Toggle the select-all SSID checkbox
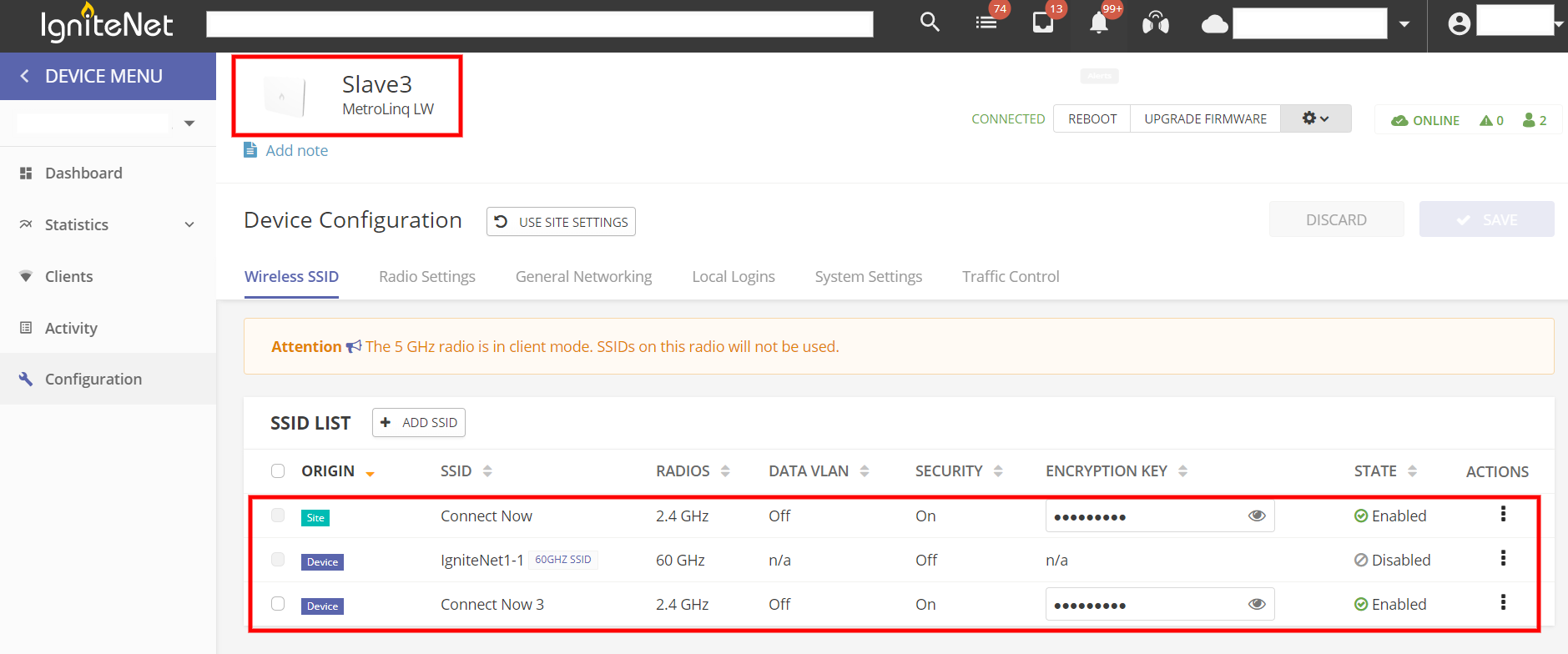This screenshot has height=654, width=1568. click(x=278, y=470)
